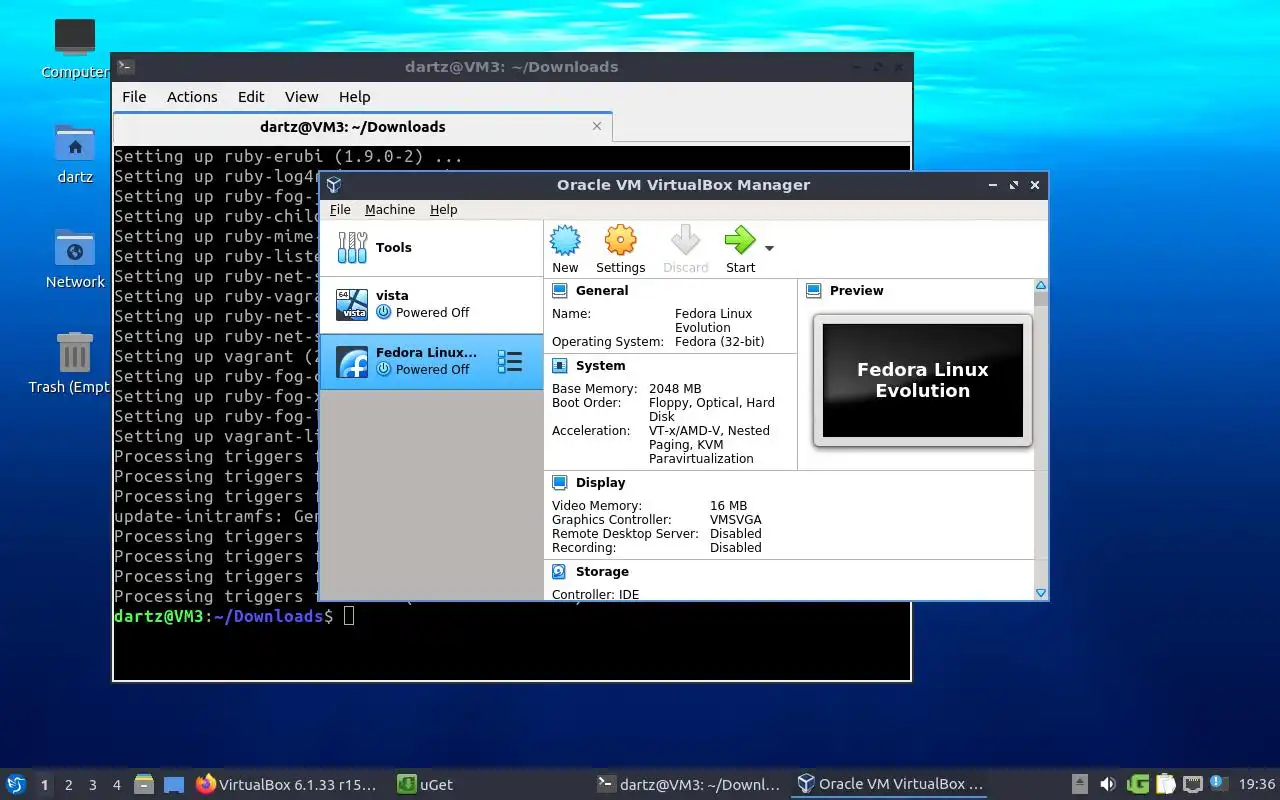Click the details pane scroll-up arrow
Image resolution: width=1280 pixels, height=800 pixels.
pos(1041,286)
